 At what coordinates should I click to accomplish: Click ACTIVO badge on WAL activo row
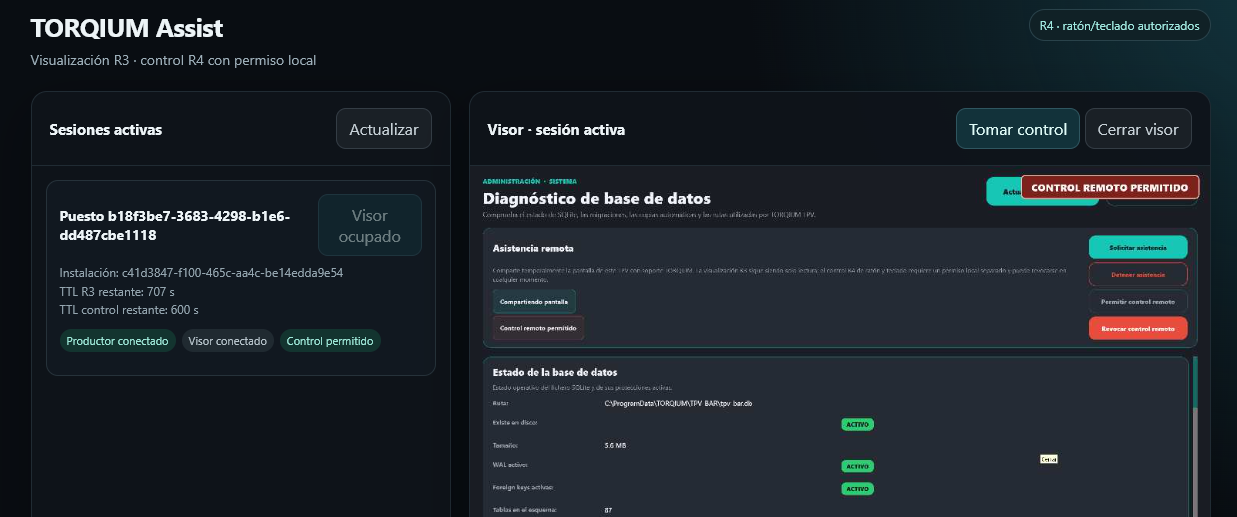(857, 466)
